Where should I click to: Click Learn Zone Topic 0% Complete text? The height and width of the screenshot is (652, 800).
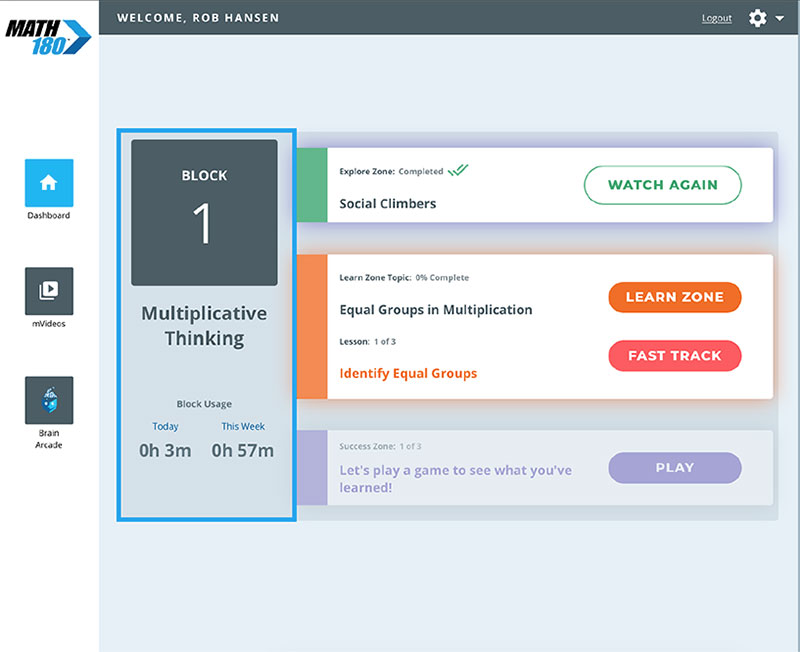[x=404, y=278]
